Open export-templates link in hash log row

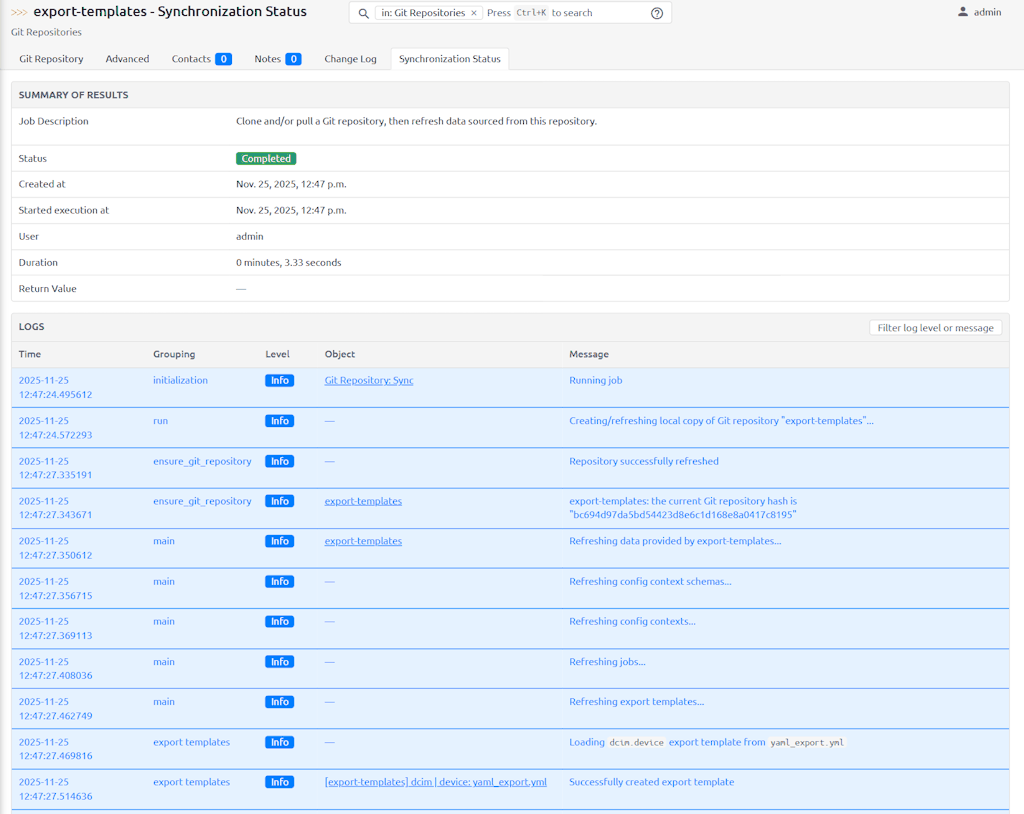click(x=363, y=501)
